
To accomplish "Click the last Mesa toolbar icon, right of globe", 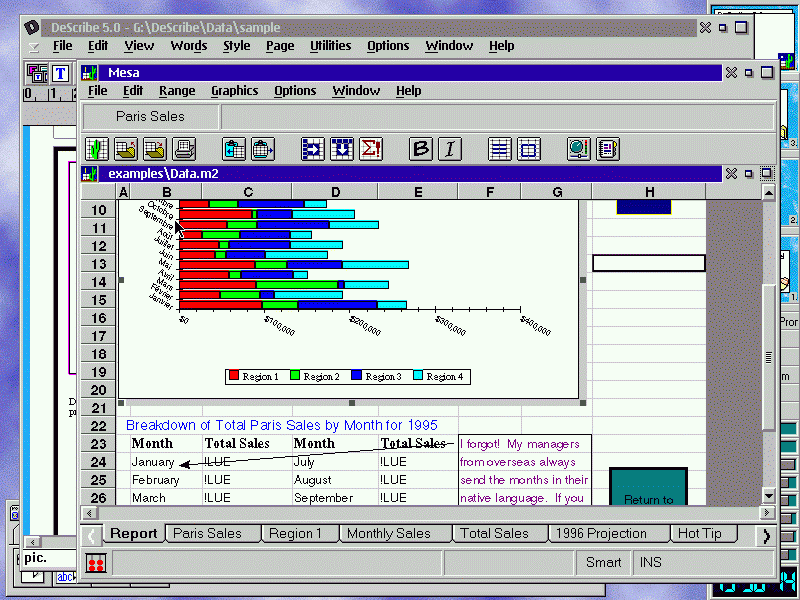I will coord(608,149).
